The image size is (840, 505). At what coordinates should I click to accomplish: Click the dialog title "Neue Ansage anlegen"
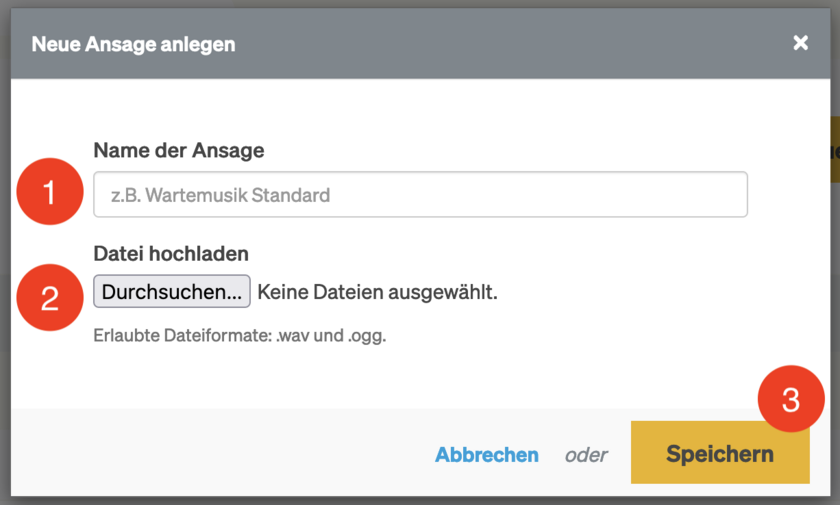pos(134,44)
